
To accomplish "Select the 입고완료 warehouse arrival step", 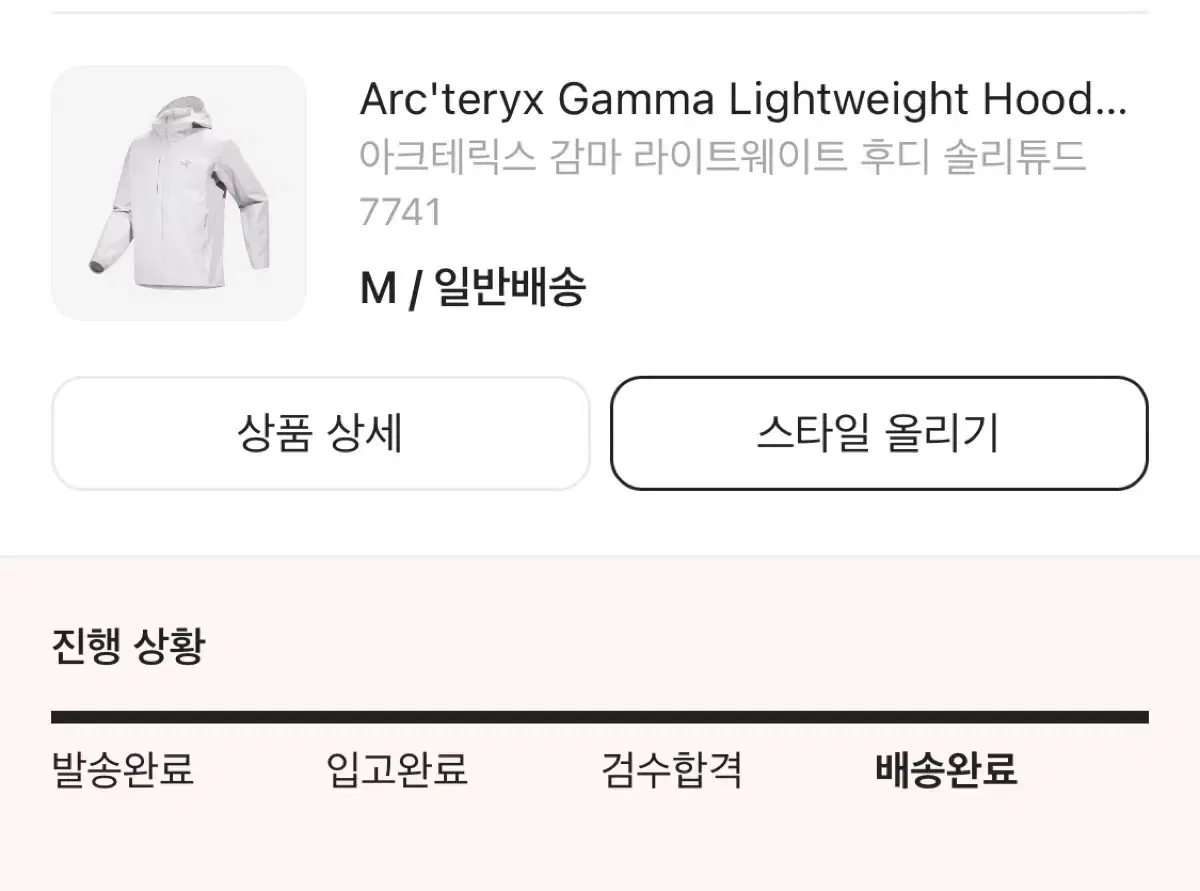I will pos(397,770).
